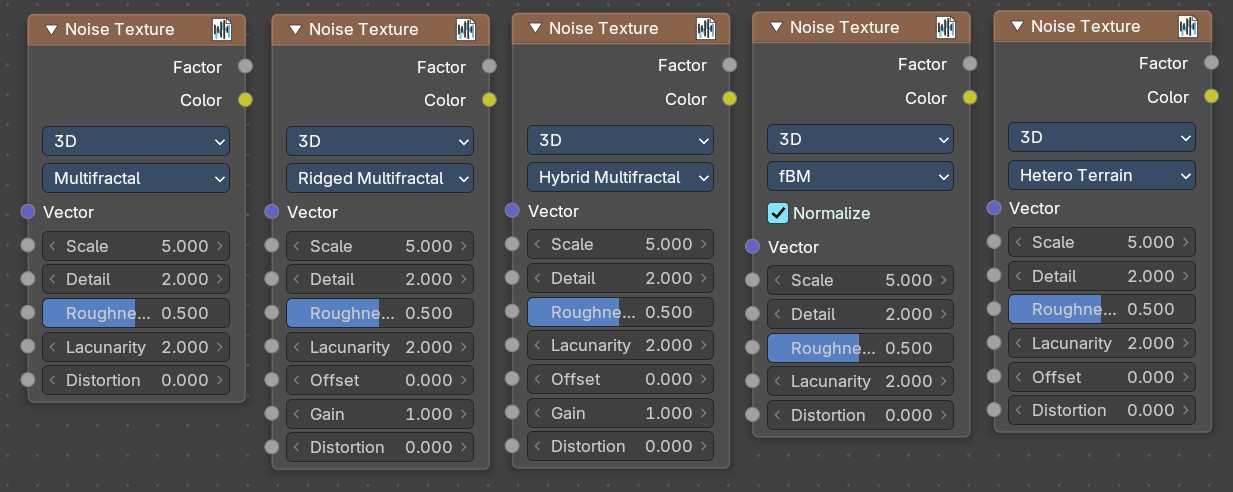Click the Lacunarity field in the Hetero Terrain node

[1102, 343]
